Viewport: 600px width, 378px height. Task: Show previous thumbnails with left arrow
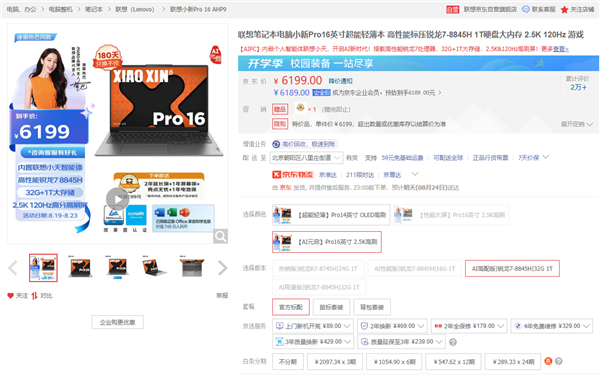pos(13,268)
